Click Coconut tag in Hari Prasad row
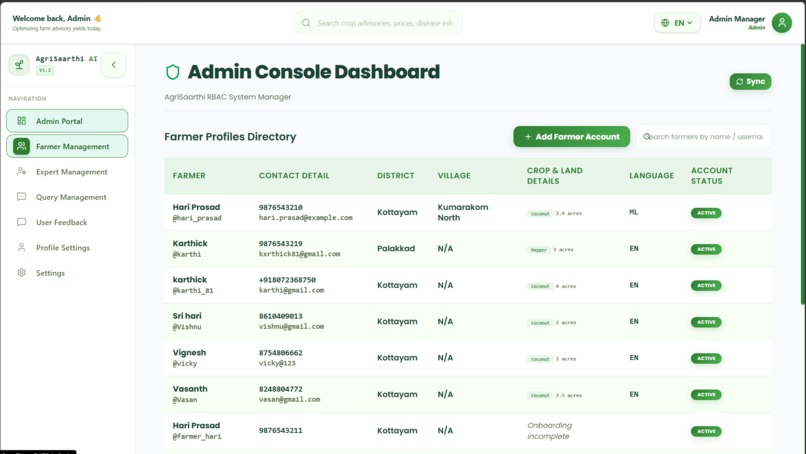806x454 pixels. 540,213
